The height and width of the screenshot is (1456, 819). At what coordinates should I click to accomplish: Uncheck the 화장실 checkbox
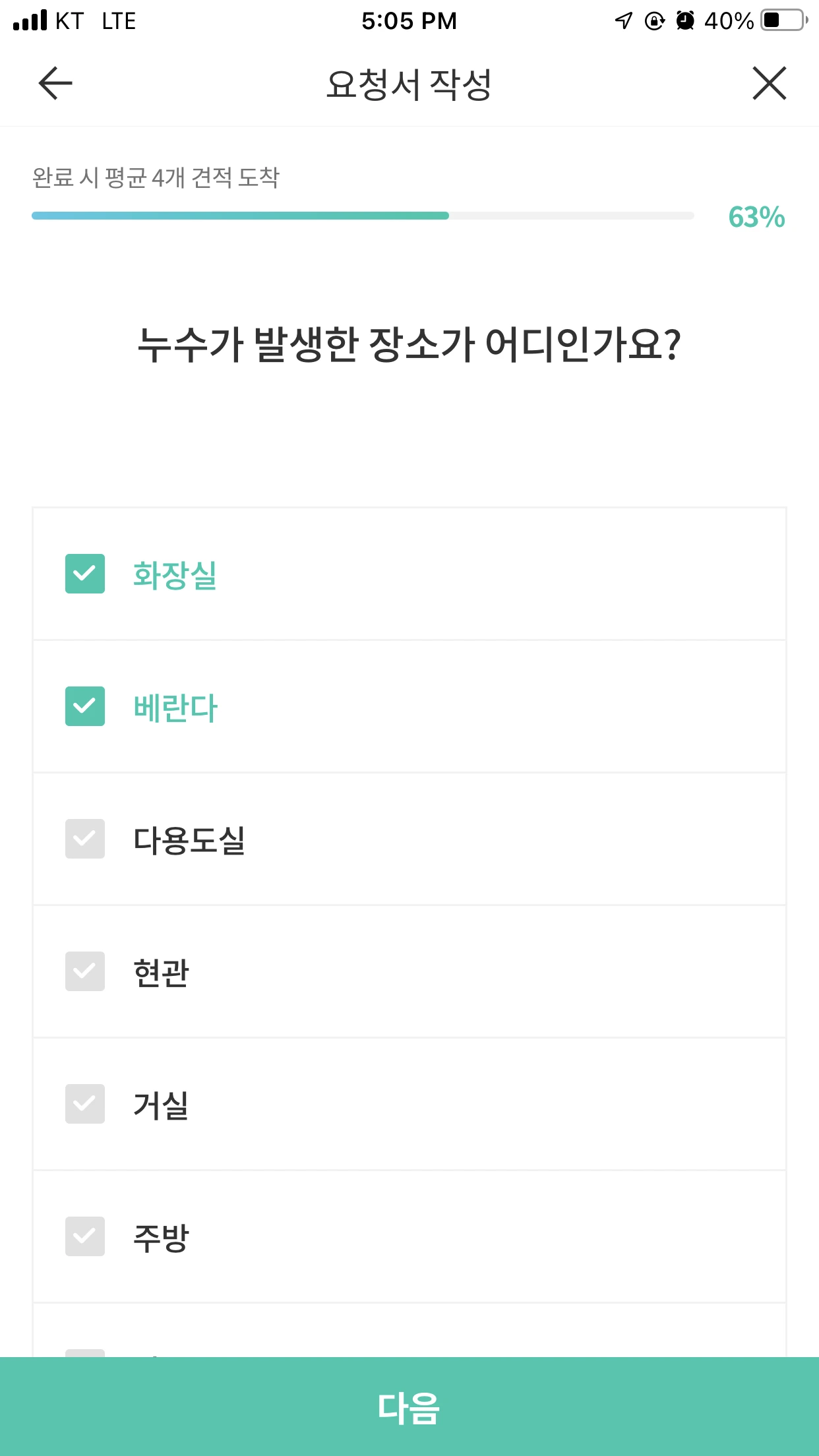pos(85,574)
